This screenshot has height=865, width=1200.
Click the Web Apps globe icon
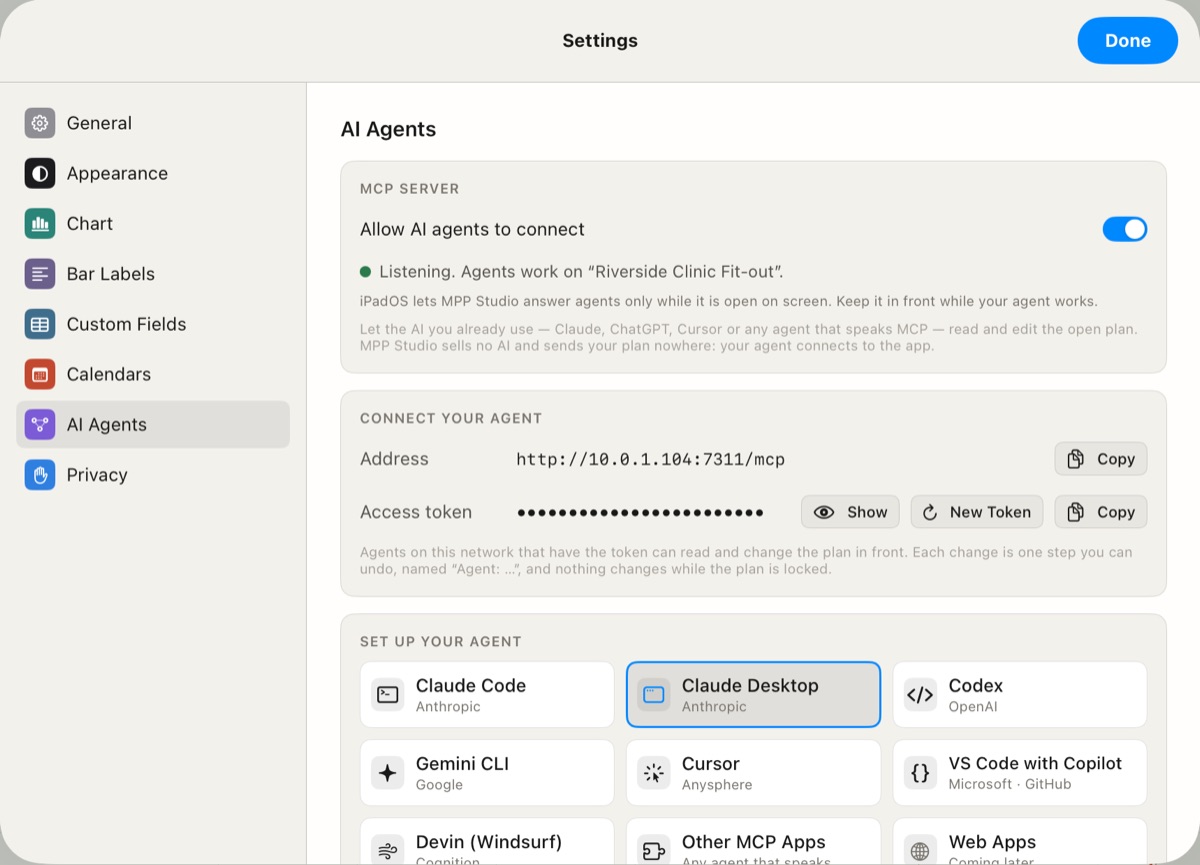tap(920, 851)
